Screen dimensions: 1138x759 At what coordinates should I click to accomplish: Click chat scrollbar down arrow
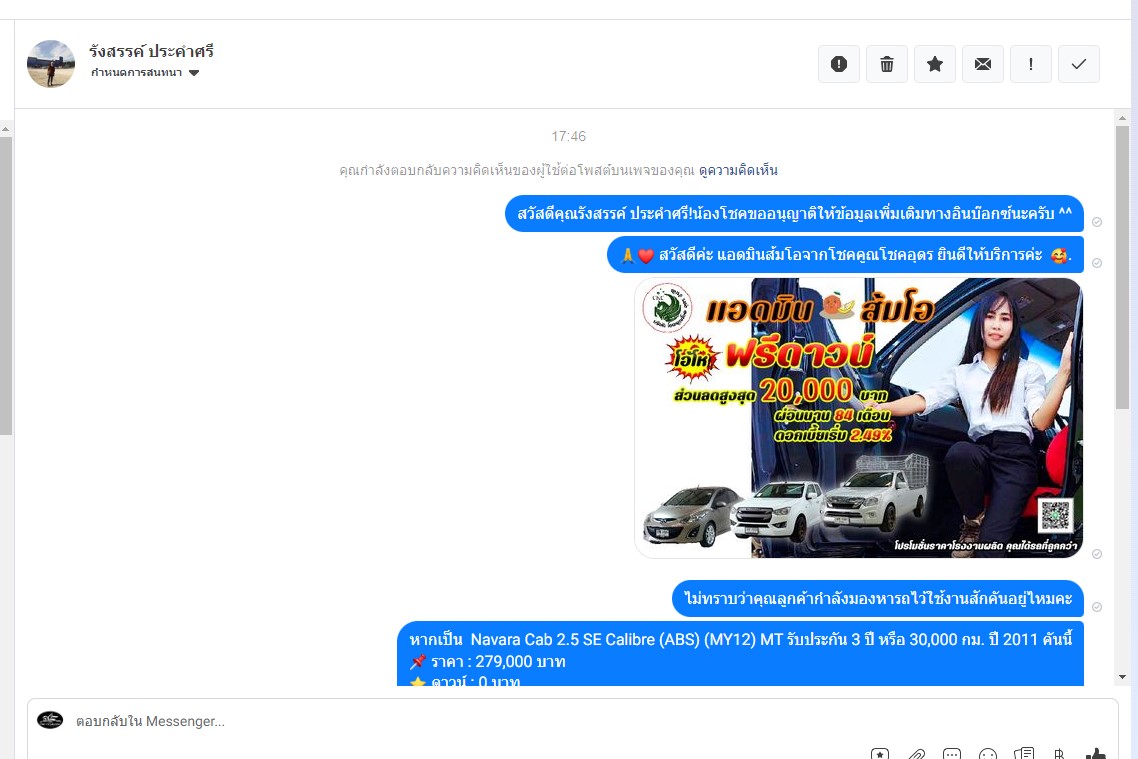pyautogui.click(x=1123, y=677)
